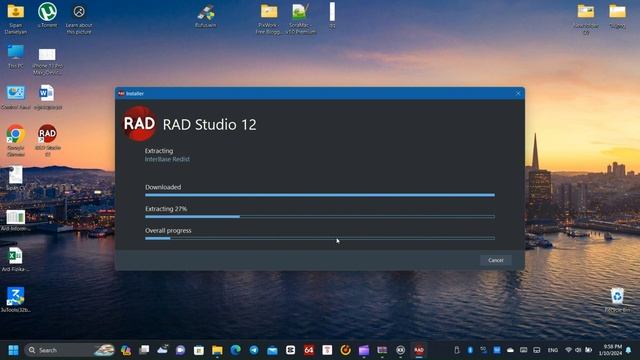640x360 pixels.
Task: Open Microsoft Store from the taskbar
Action: (199, 350)
